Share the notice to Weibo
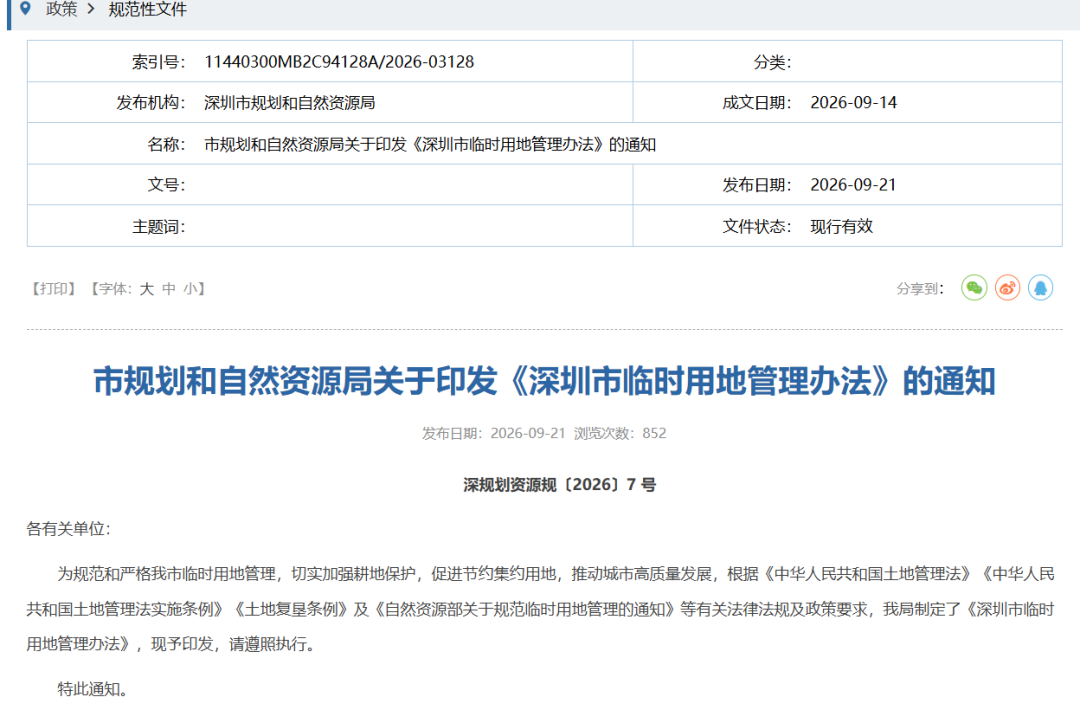The width and height of the screenshot is (1080, 710). (x=1007, y=288)
